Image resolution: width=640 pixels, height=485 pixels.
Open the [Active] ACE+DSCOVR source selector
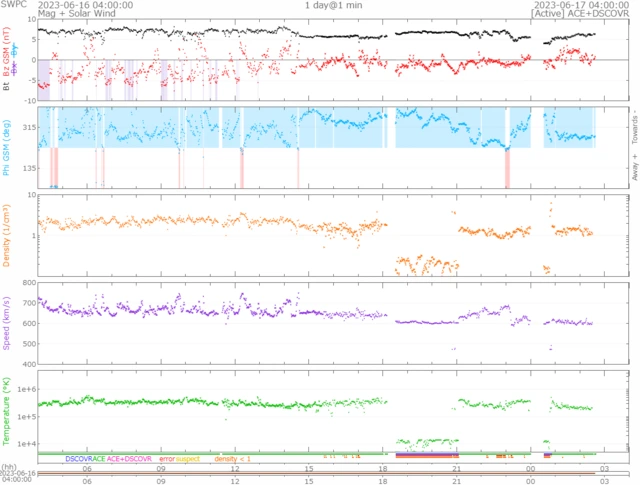pos(580,15)
